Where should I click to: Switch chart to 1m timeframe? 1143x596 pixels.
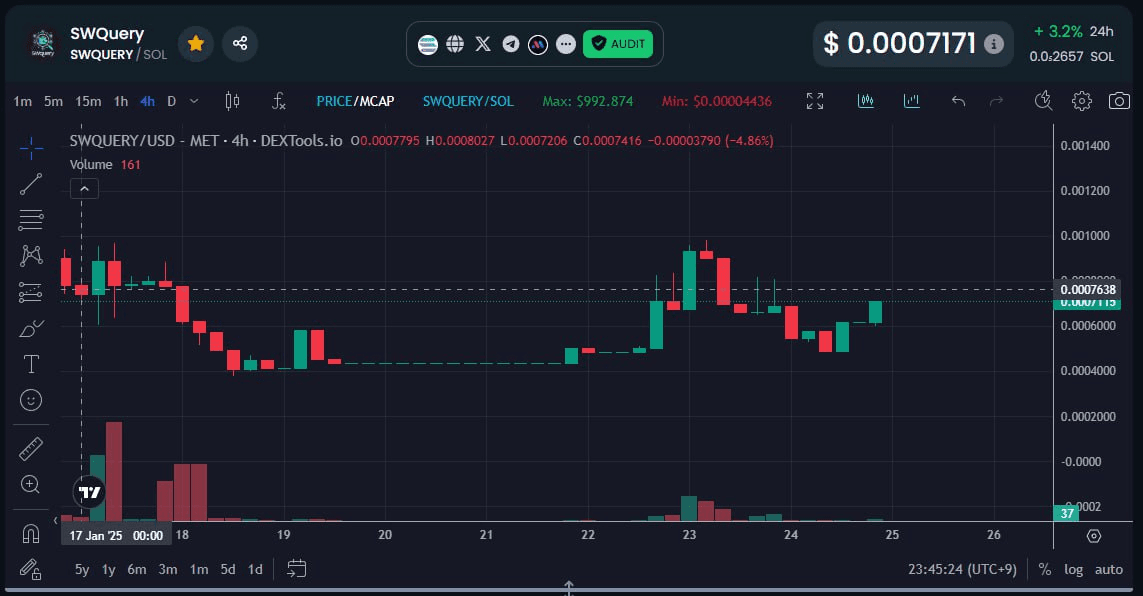click(23, 101)
